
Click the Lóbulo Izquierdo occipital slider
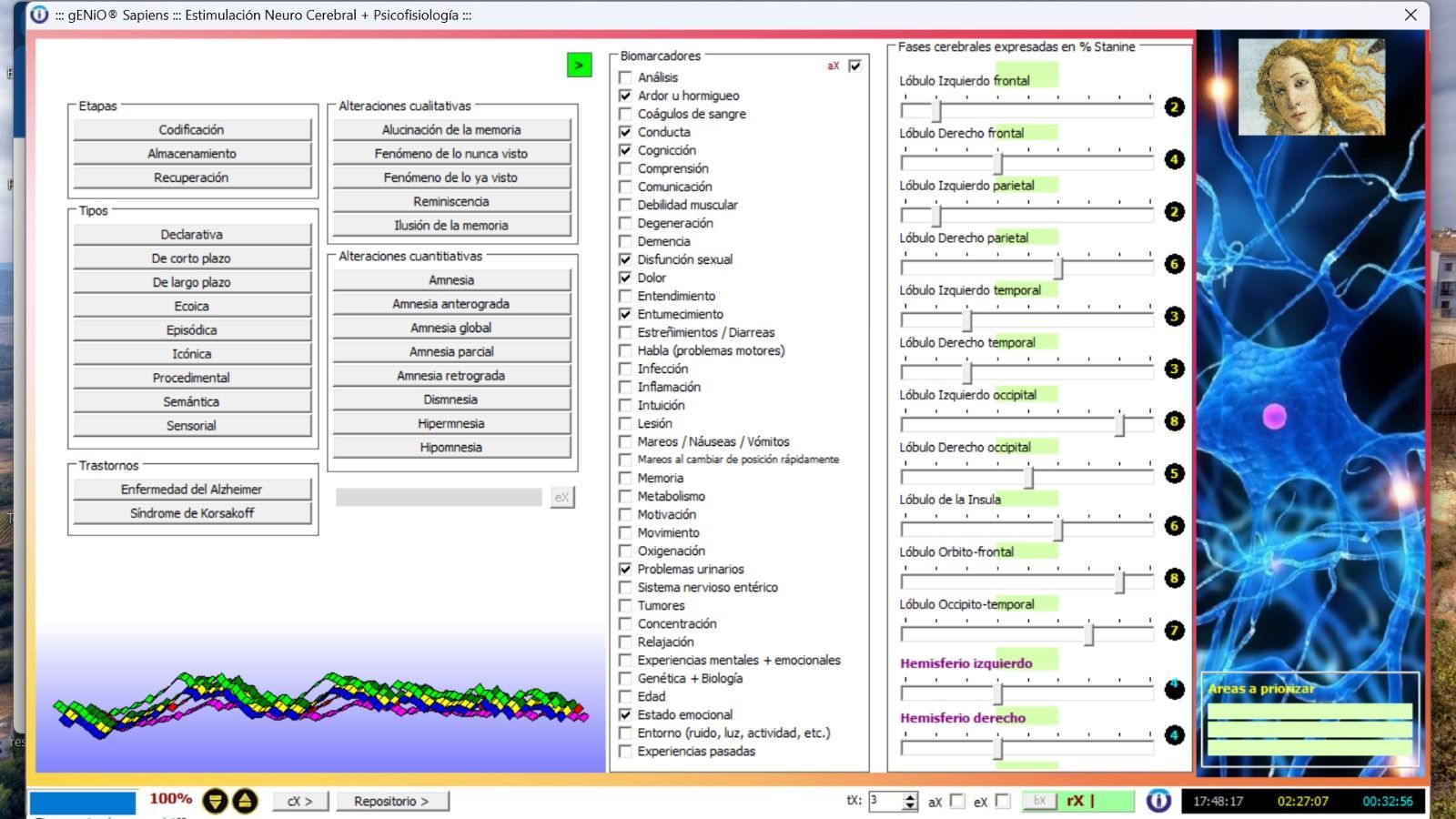pyautogui.click(x=1027, y=424)
